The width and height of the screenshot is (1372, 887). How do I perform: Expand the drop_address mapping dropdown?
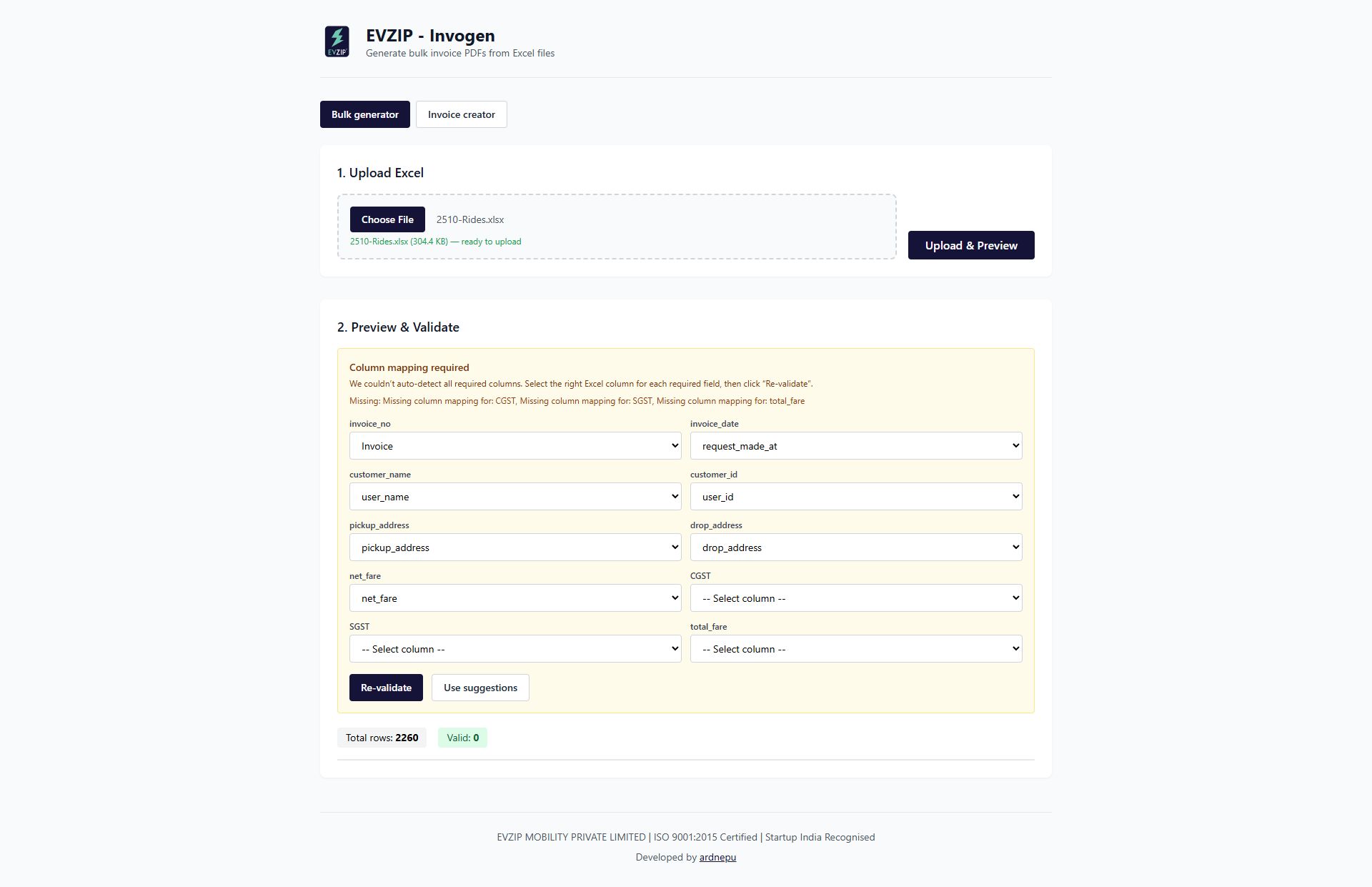tap(855, 547)
